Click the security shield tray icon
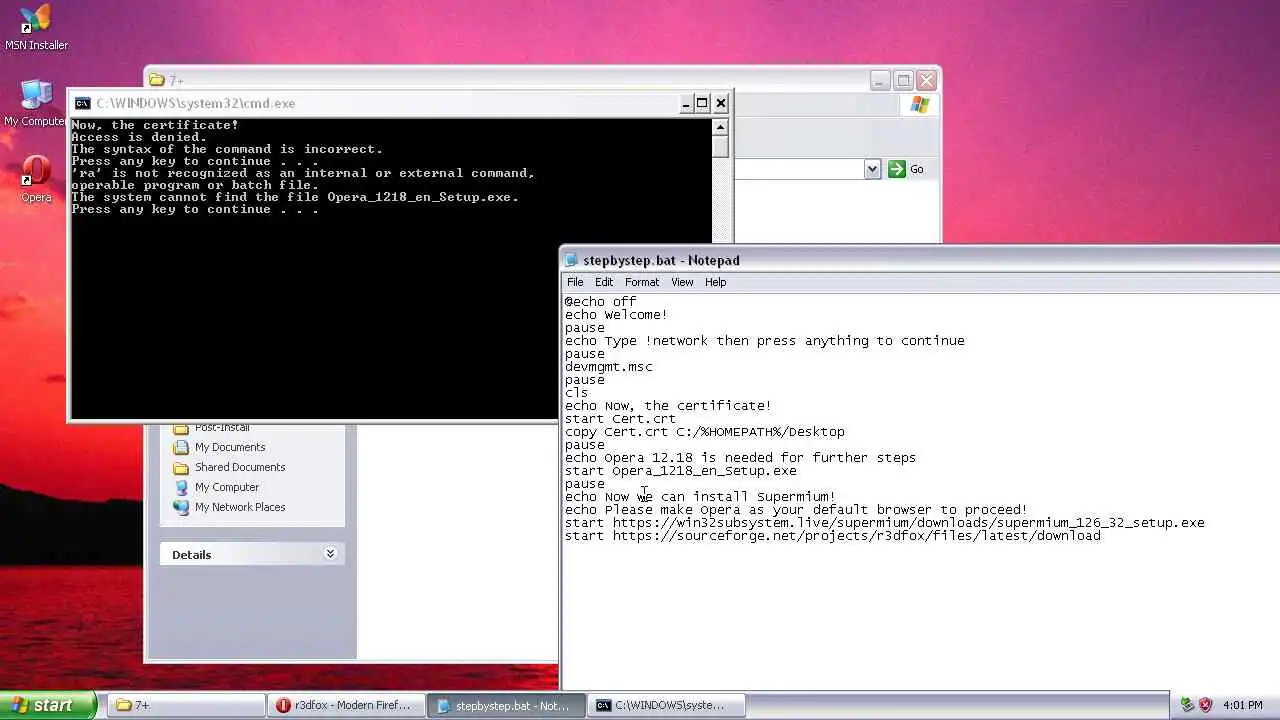 (1205, 705)
